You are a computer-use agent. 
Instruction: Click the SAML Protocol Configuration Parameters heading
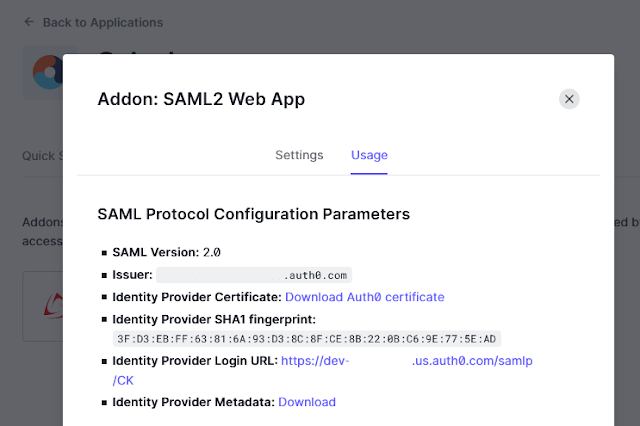click(253, 214)
